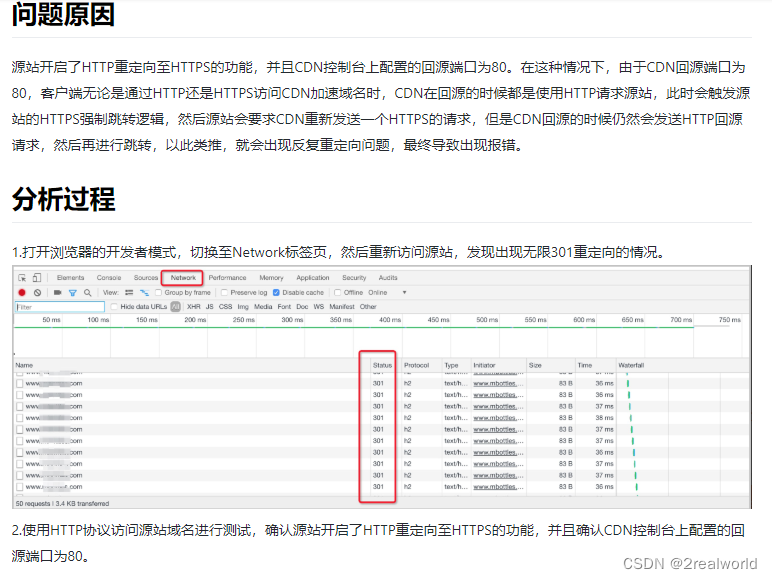The image size is (772, 579).
Task: Clear the network log with the clear icon
Action: (x=37, y=292)
